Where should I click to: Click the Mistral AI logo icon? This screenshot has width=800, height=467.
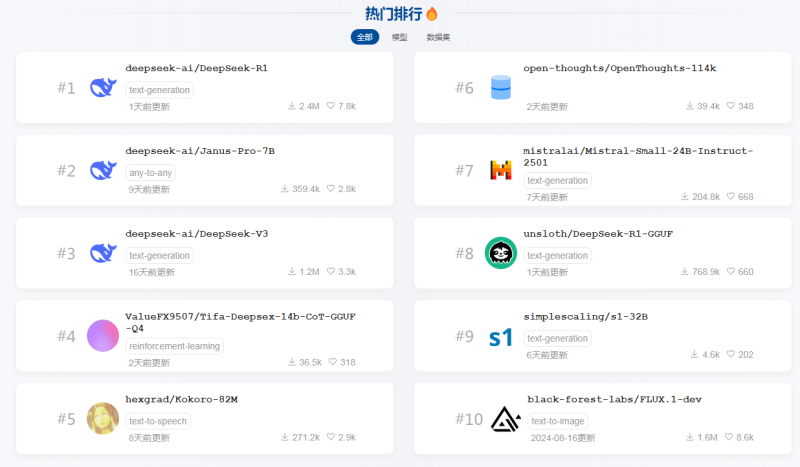click(501, 171)
